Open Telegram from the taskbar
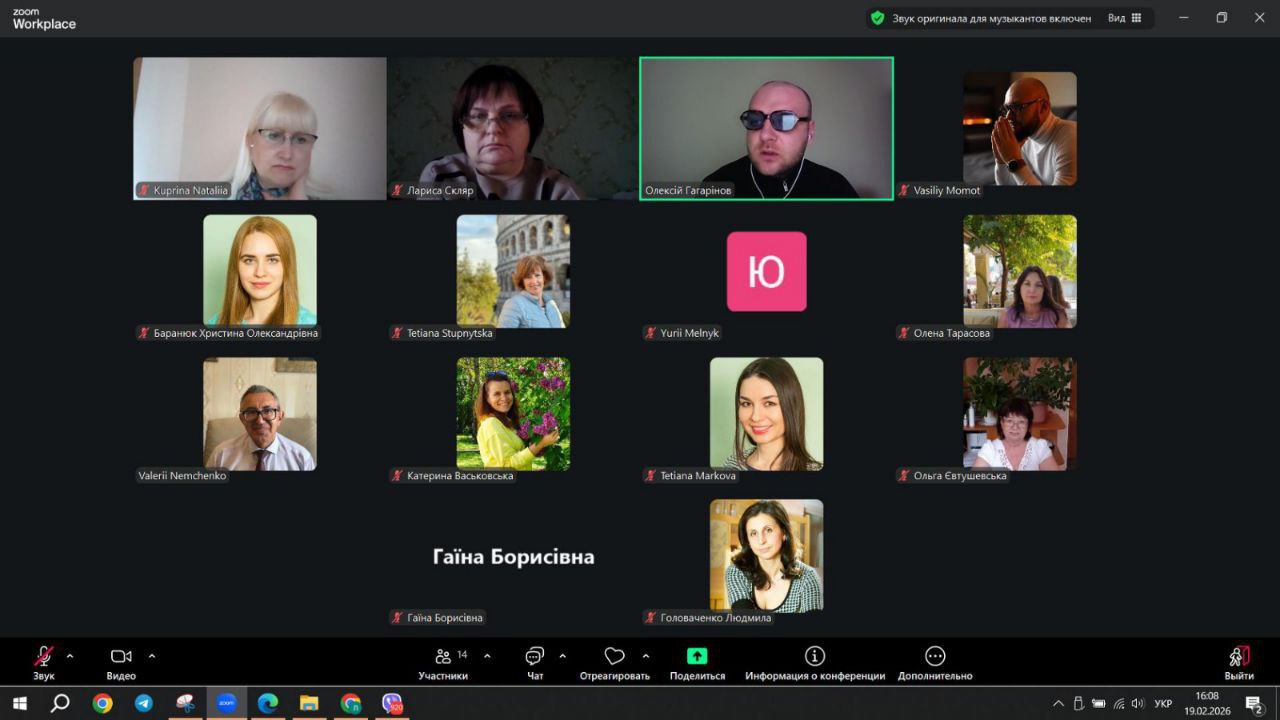The height and width of the screenshot is (720, 1280). click(144, 703)
